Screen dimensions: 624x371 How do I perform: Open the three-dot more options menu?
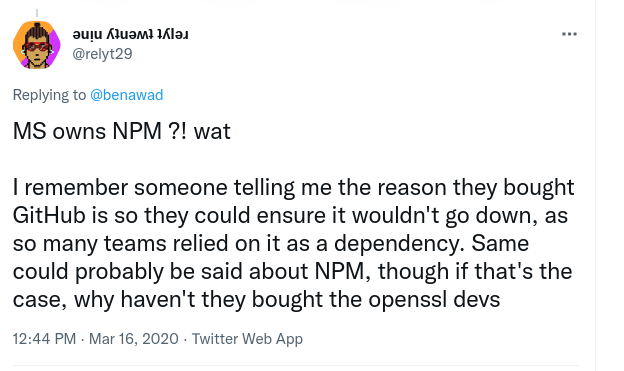(569, 34)
